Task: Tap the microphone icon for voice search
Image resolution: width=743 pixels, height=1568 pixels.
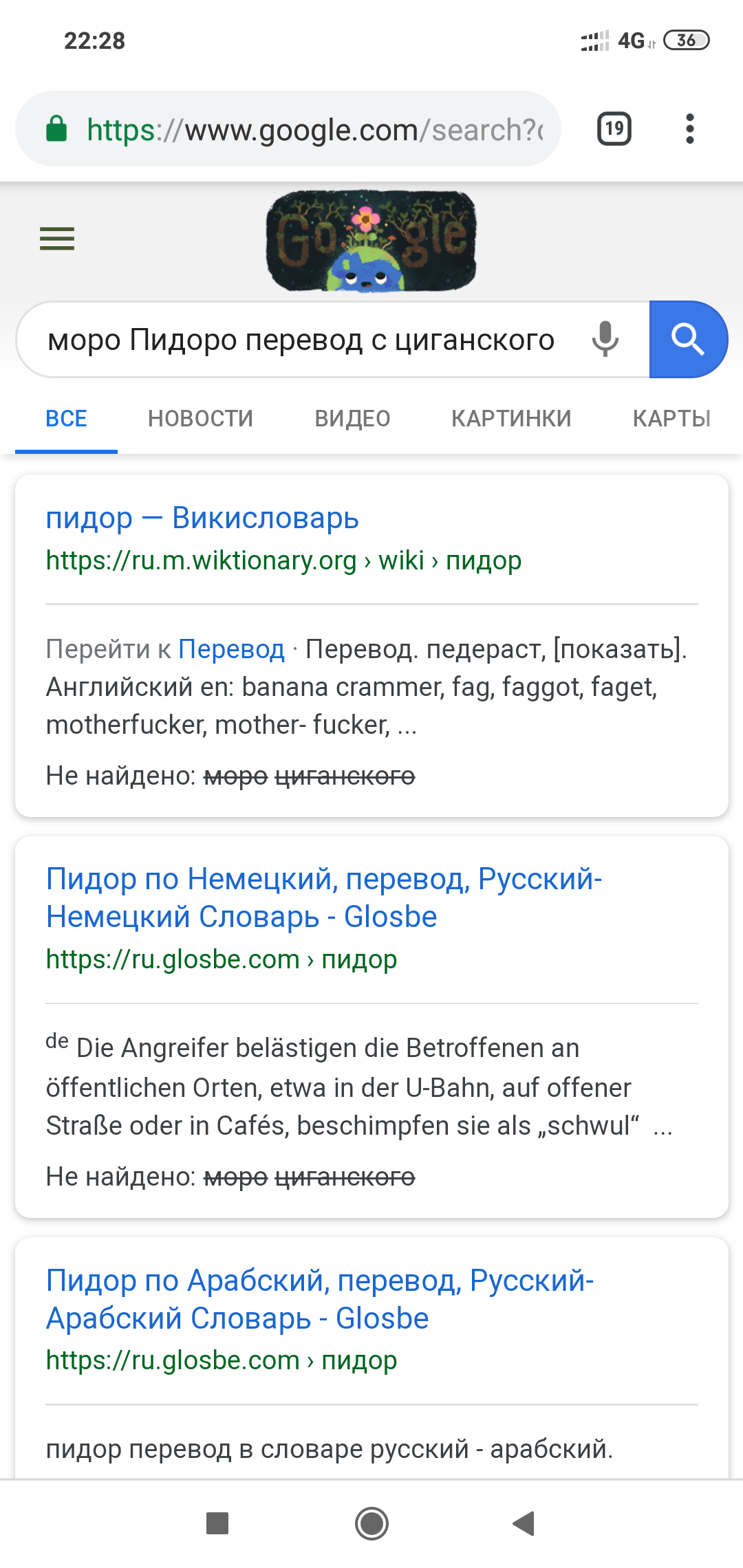Action: click(605, 339)
